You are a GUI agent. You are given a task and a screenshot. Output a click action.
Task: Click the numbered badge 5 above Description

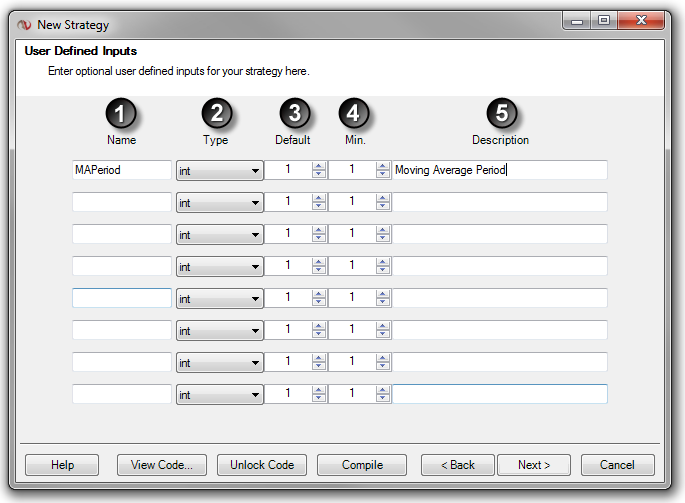[501, 113]
